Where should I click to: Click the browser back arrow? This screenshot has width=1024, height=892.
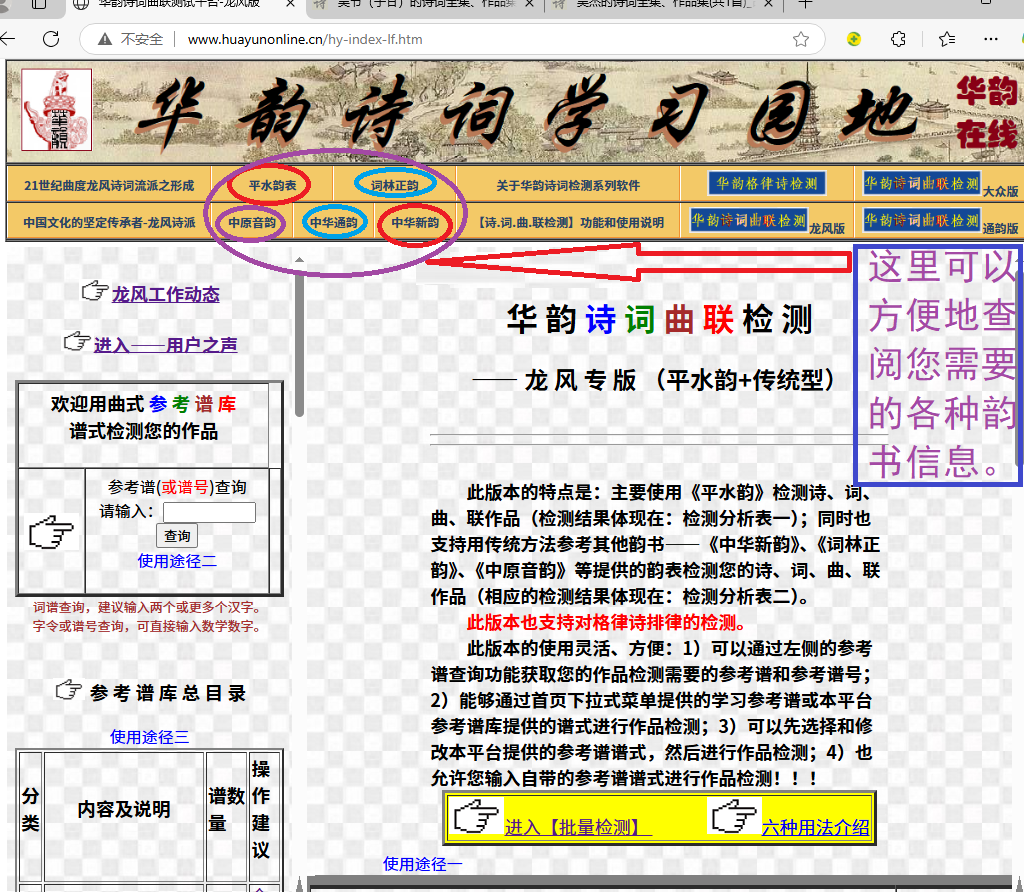(x=8, y=39)
